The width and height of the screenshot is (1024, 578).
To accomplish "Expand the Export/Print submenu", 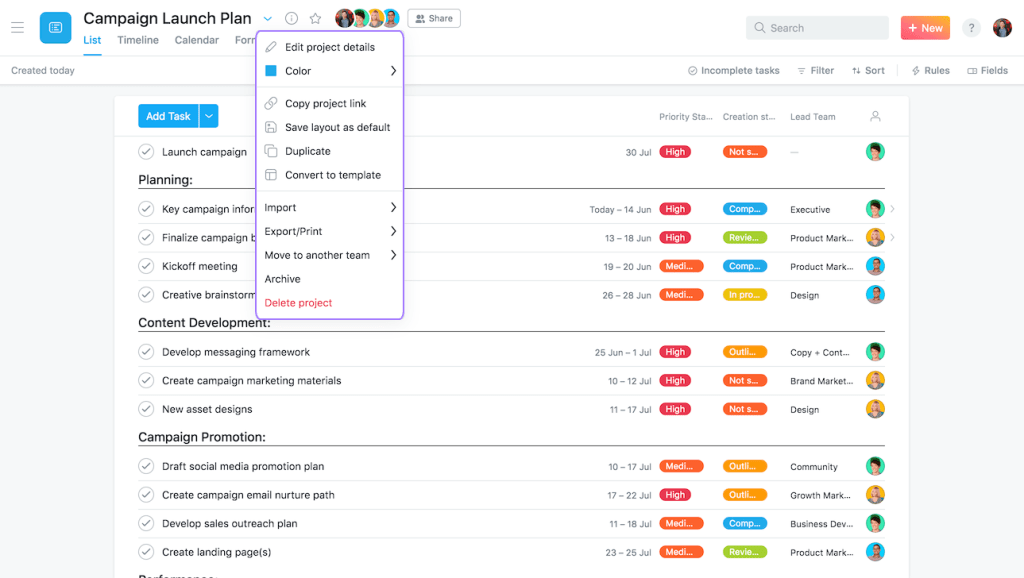I will click(393, 231).
